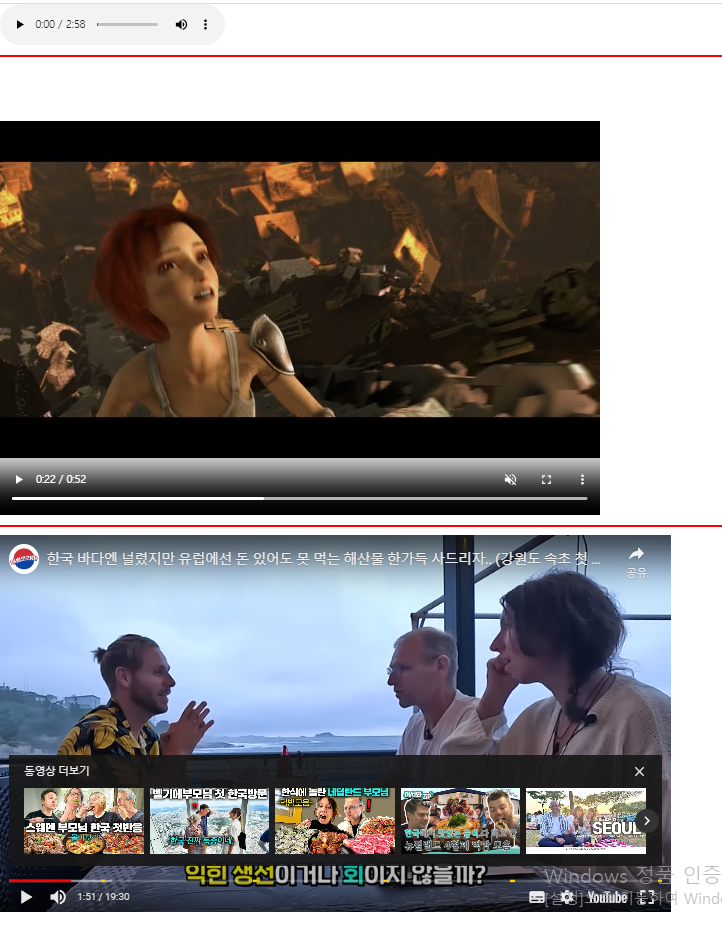
Task: Open YouTube video title link about 해산물
Action: (323, 559)
